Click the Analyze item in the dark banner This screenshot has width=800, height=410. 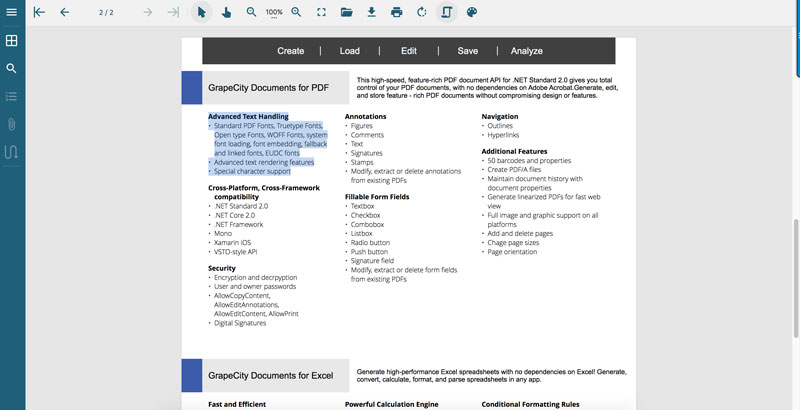coord(527,51)
